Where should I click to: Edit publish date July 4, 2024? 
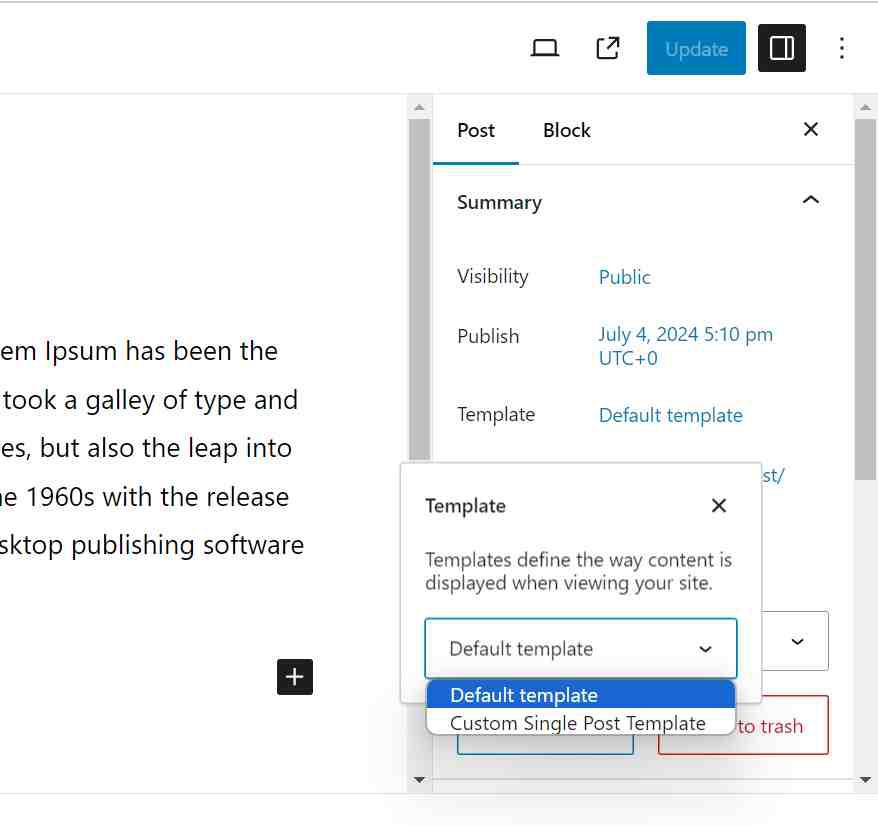(685, 346)
